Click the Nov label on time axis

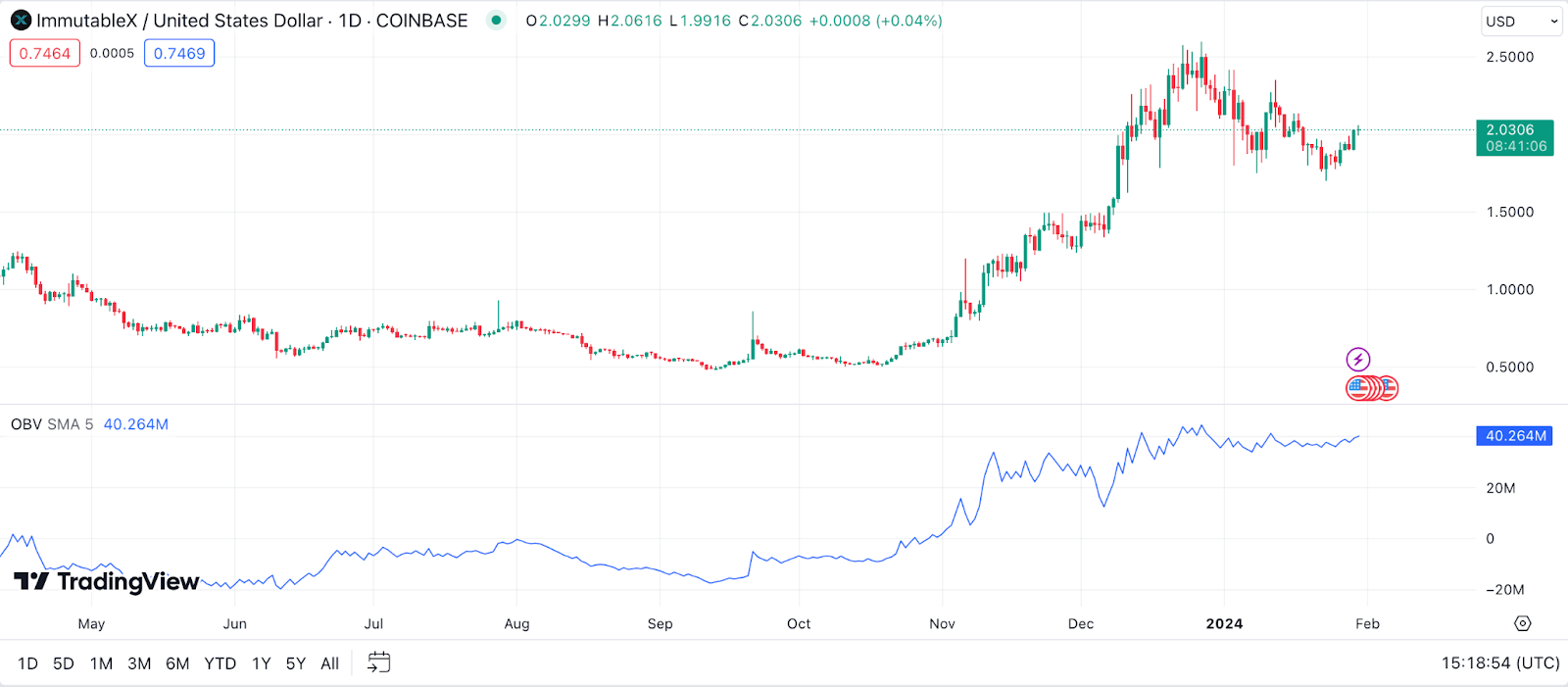[x=942, y=623]
